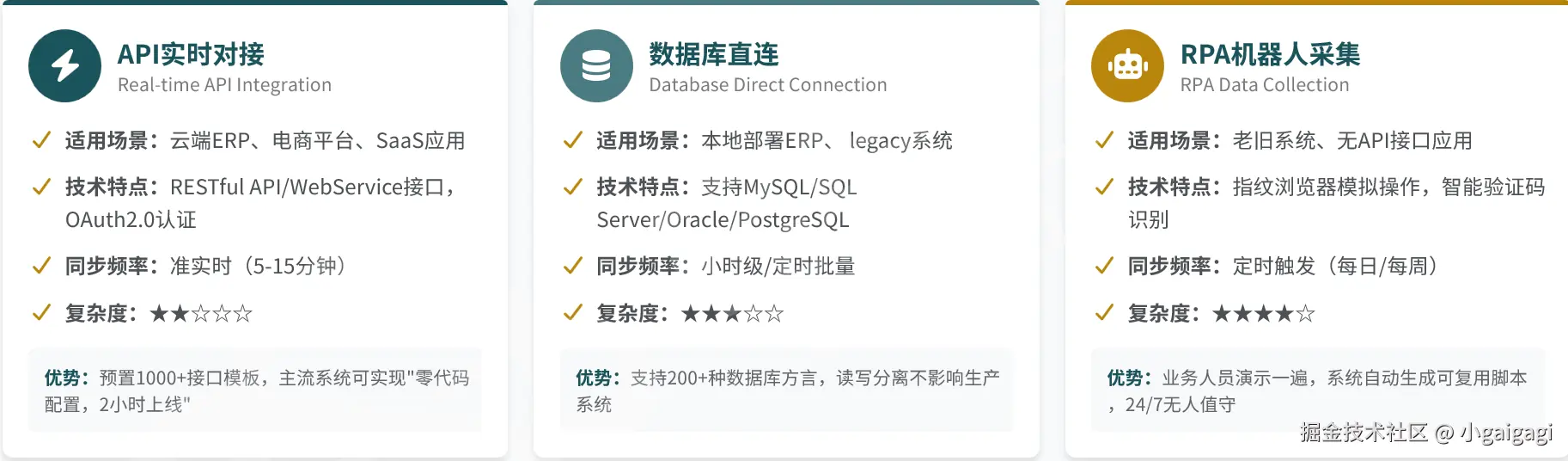Image resolution: width=1568 pixels, height=461 pixels.
Task: Click the checkmark beside 定时触发 frequency line
Action: pyautogui.click(x=1104, y=266)
